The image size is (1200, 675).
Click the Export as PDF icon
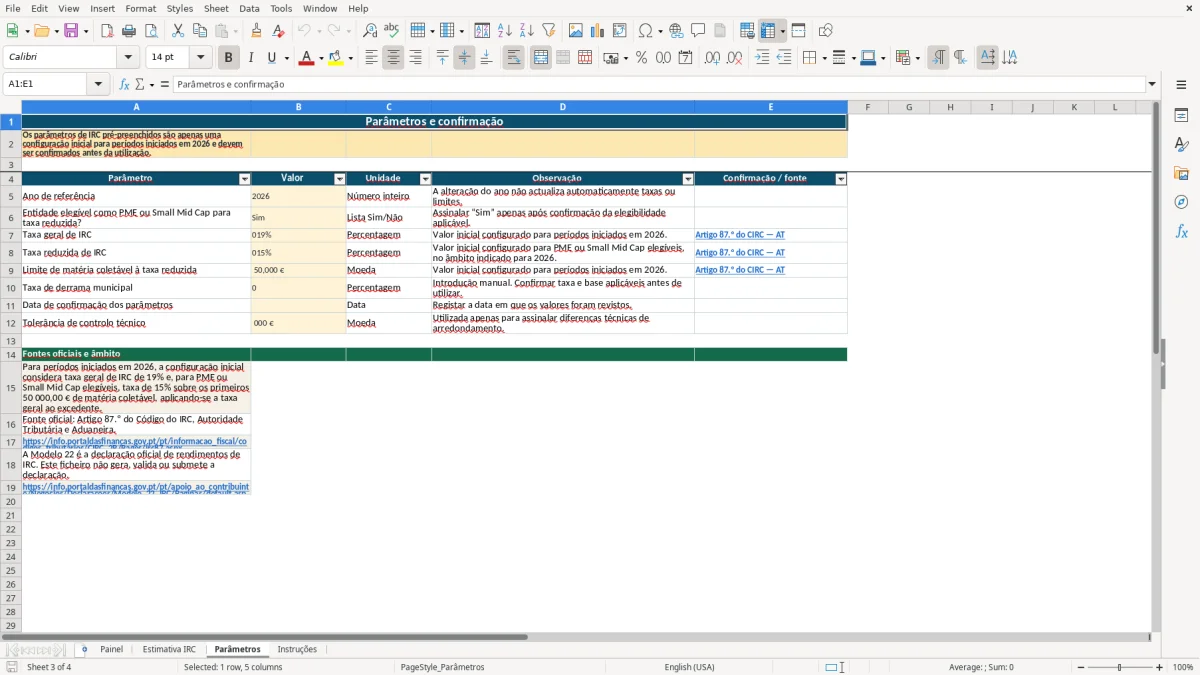pos(107,31)
